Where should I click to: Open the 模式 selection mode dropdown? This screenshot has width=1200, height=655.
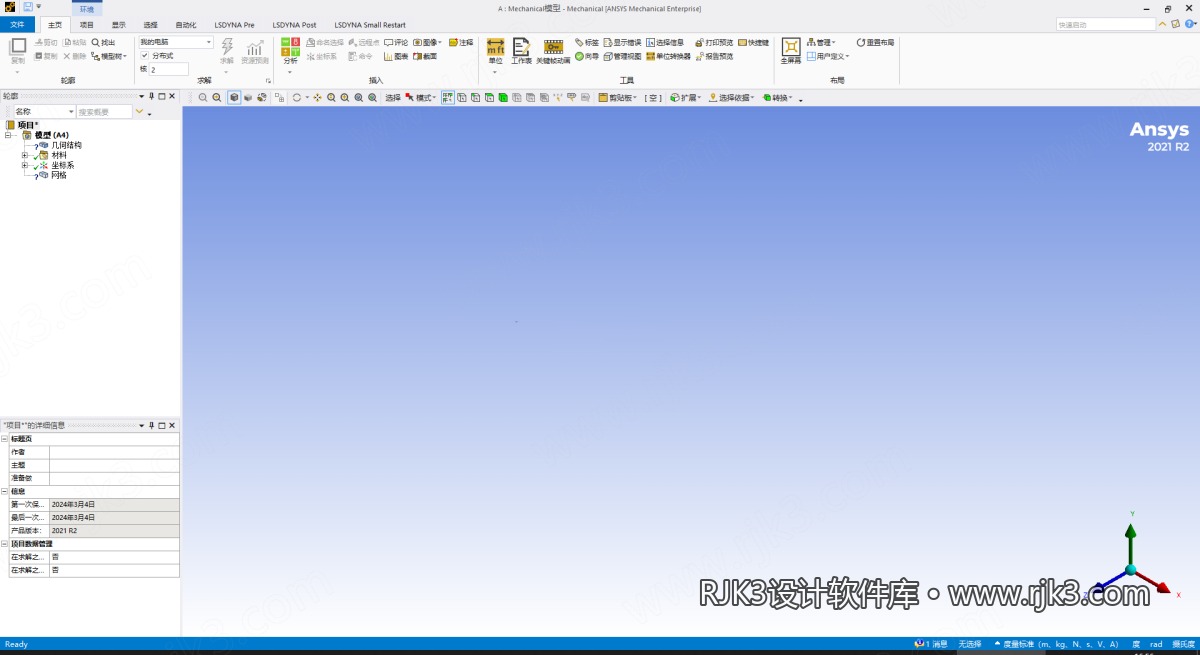(x=420, y=98)
